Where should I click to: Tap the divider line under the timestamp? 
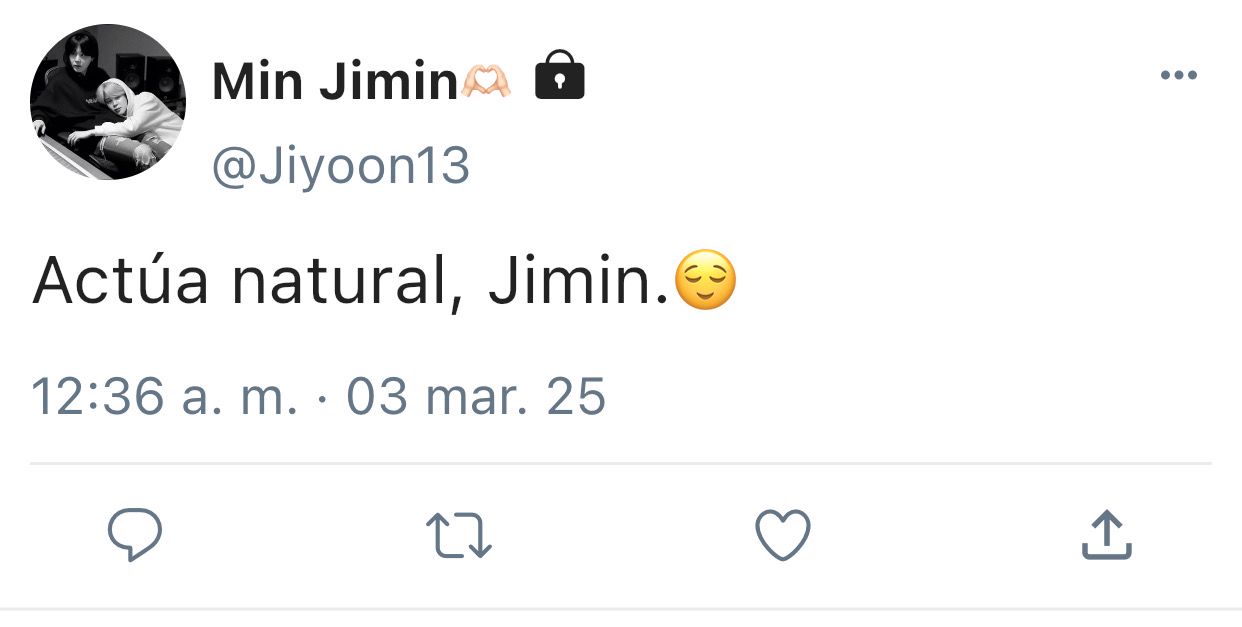click(621, 464)
